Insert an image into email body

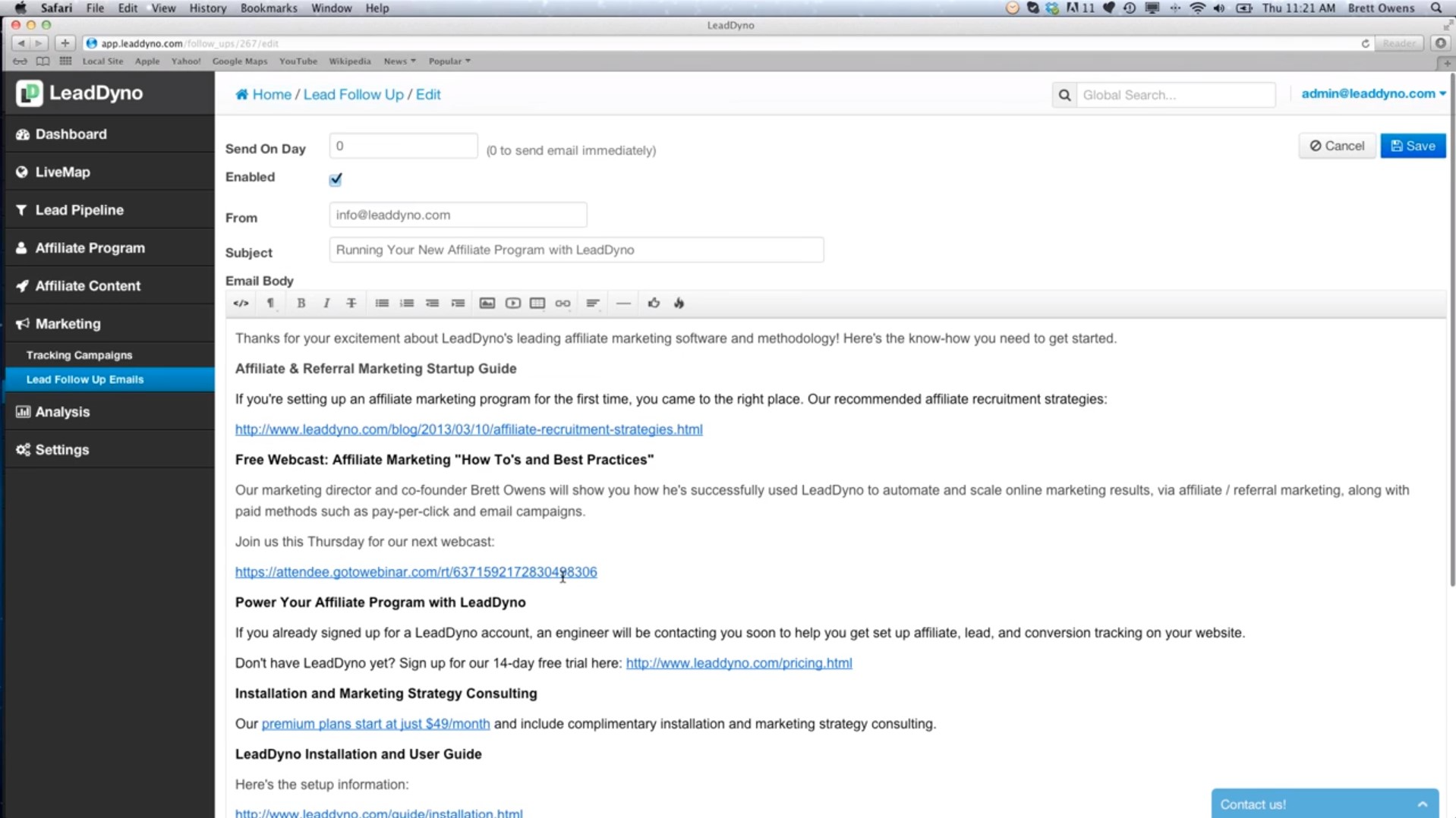[x=487, y=304]
